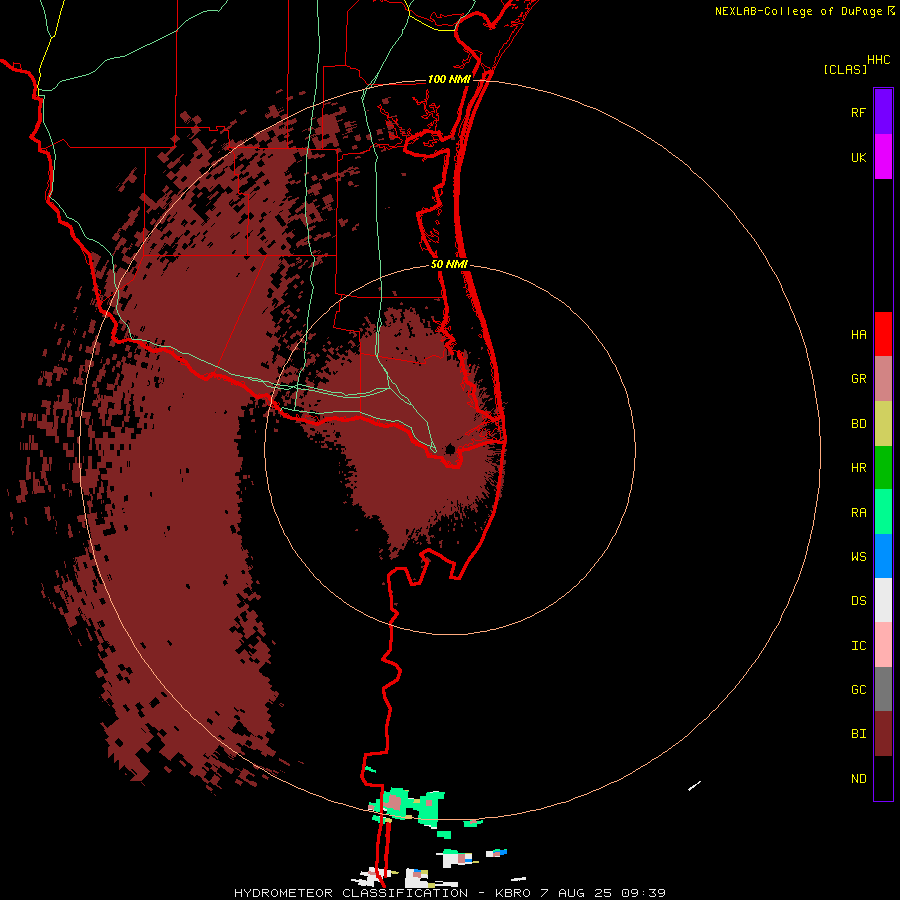Click the KBRO station identifier
Image resolution: width=900 pixels, height=900 pixels.
click(x=514, y=893)
